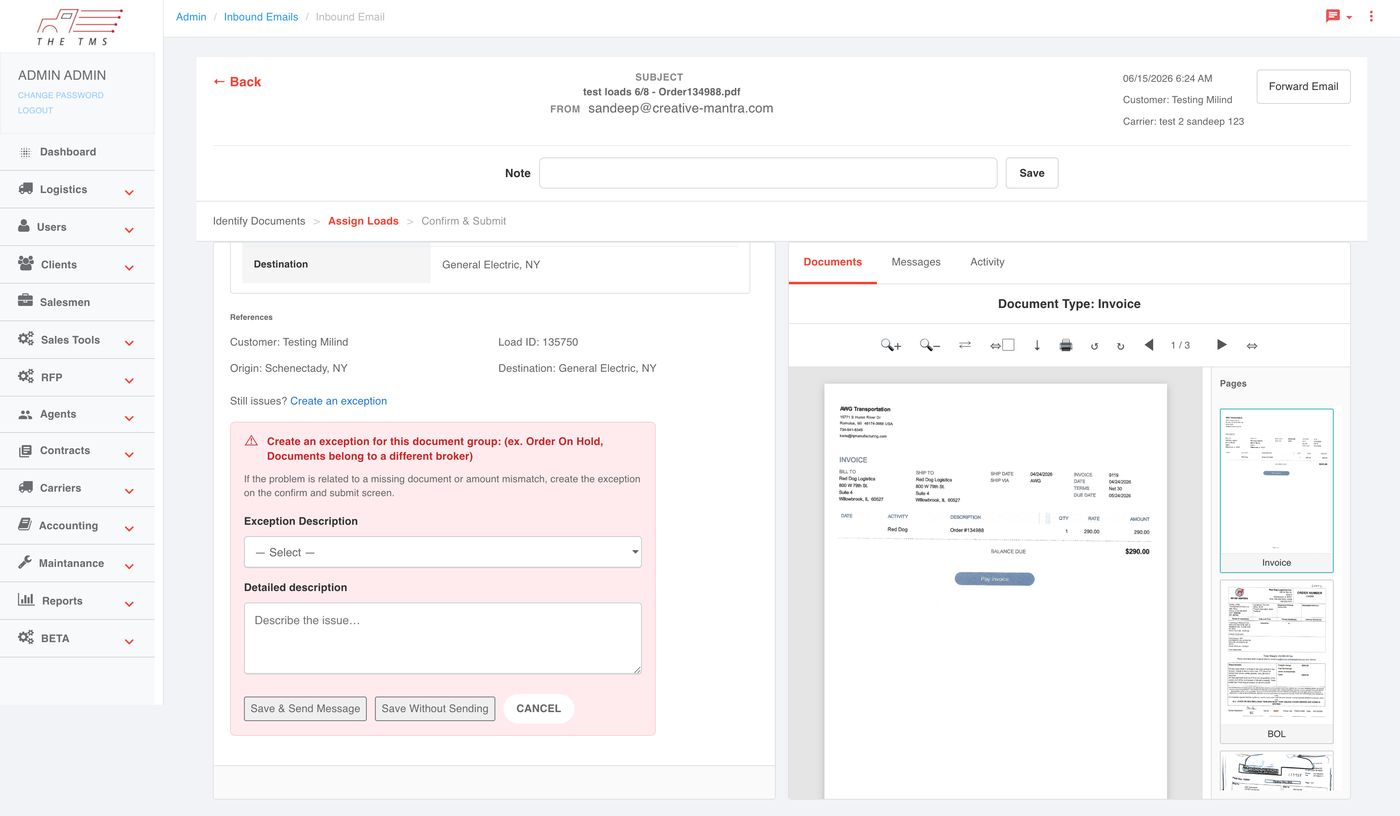Click the Agents people icon

tap(25, 414)
